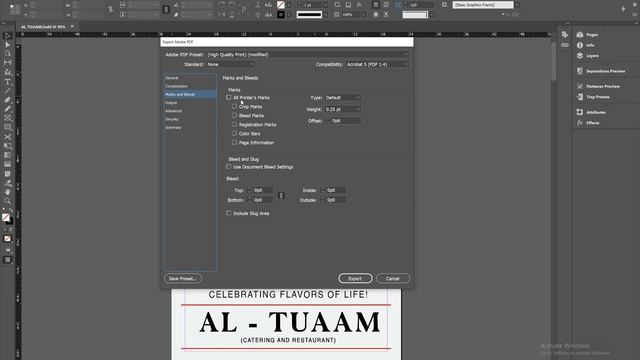Select the Eyedropper tool
Viewport: 640px width, 360px height.
coord(7,183)
